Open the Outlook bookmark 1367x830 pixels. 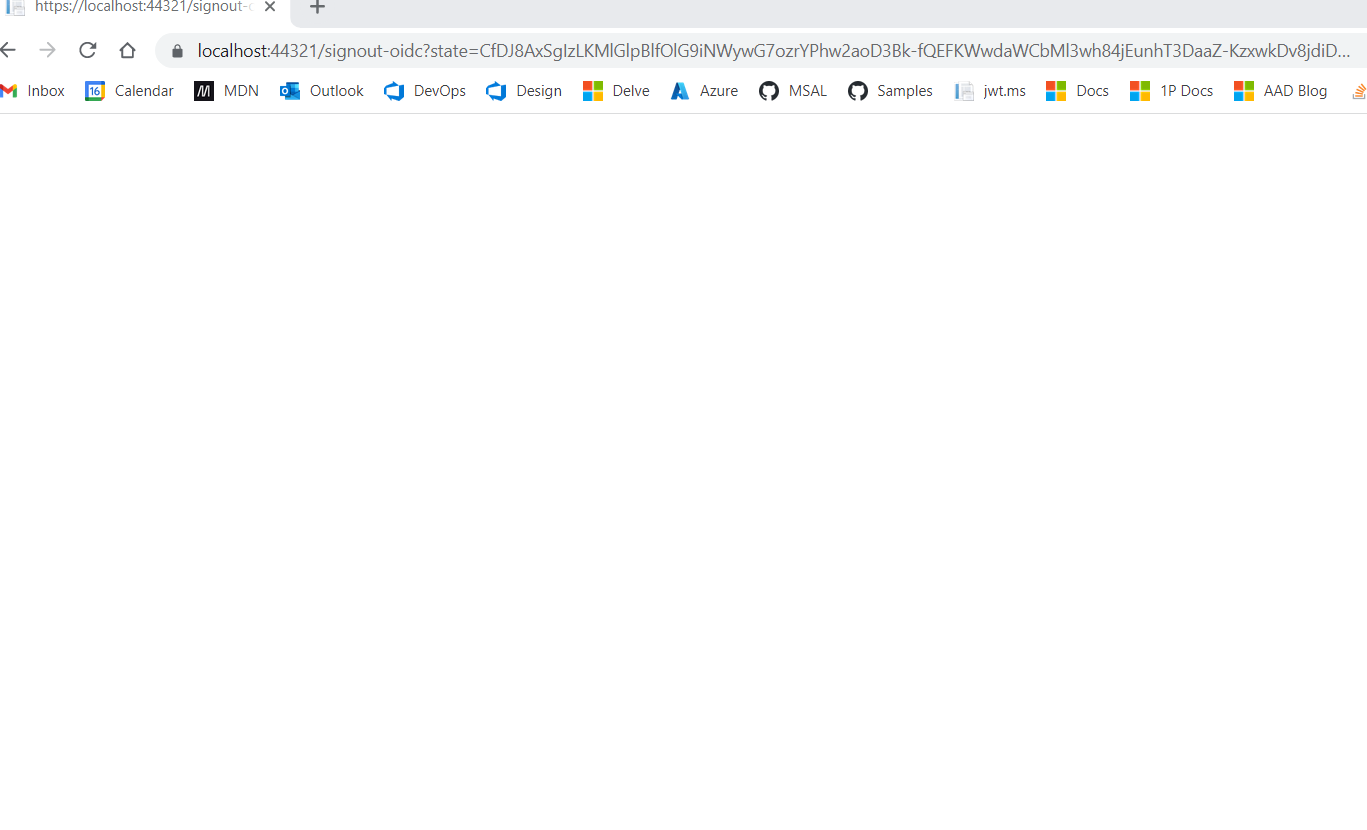pos(322,91)
